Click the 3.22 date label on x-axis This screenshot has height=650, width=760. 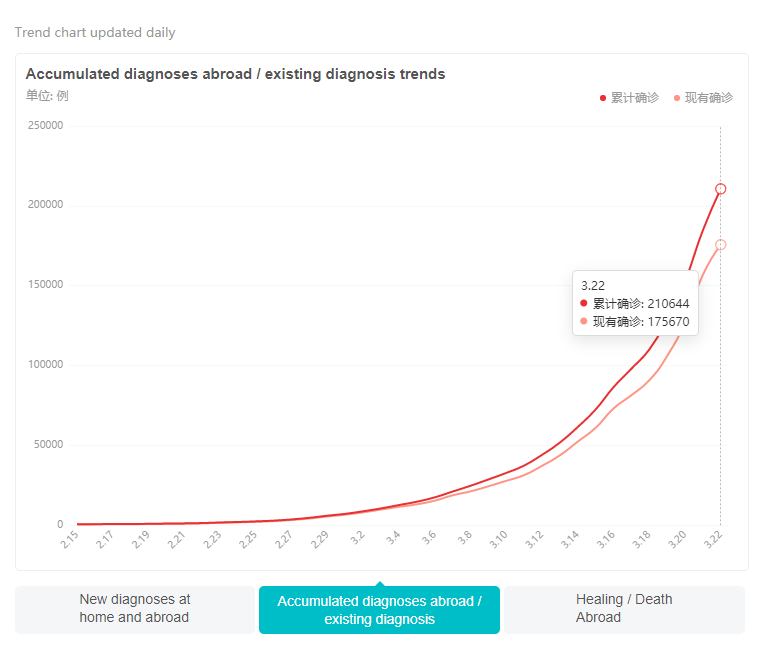click(712, 540)
